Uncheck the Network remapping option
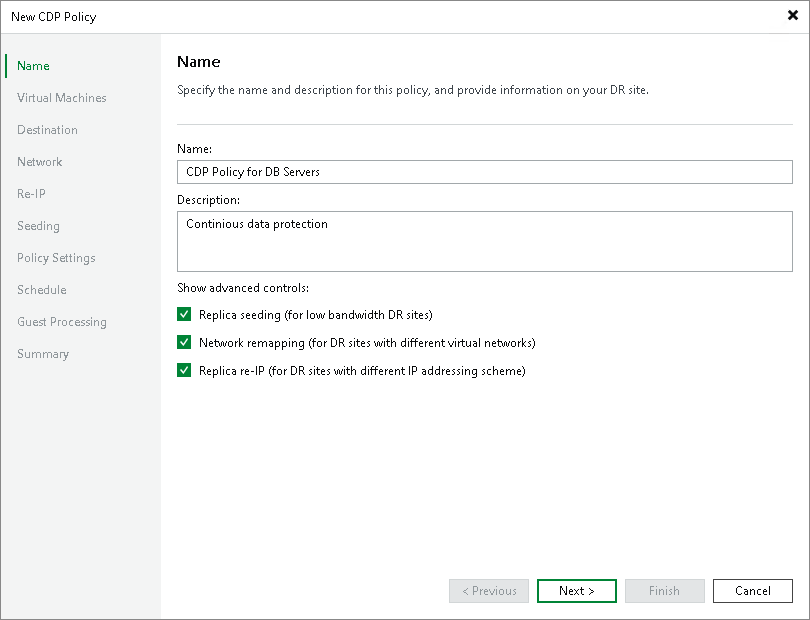 tap(184, 342)
